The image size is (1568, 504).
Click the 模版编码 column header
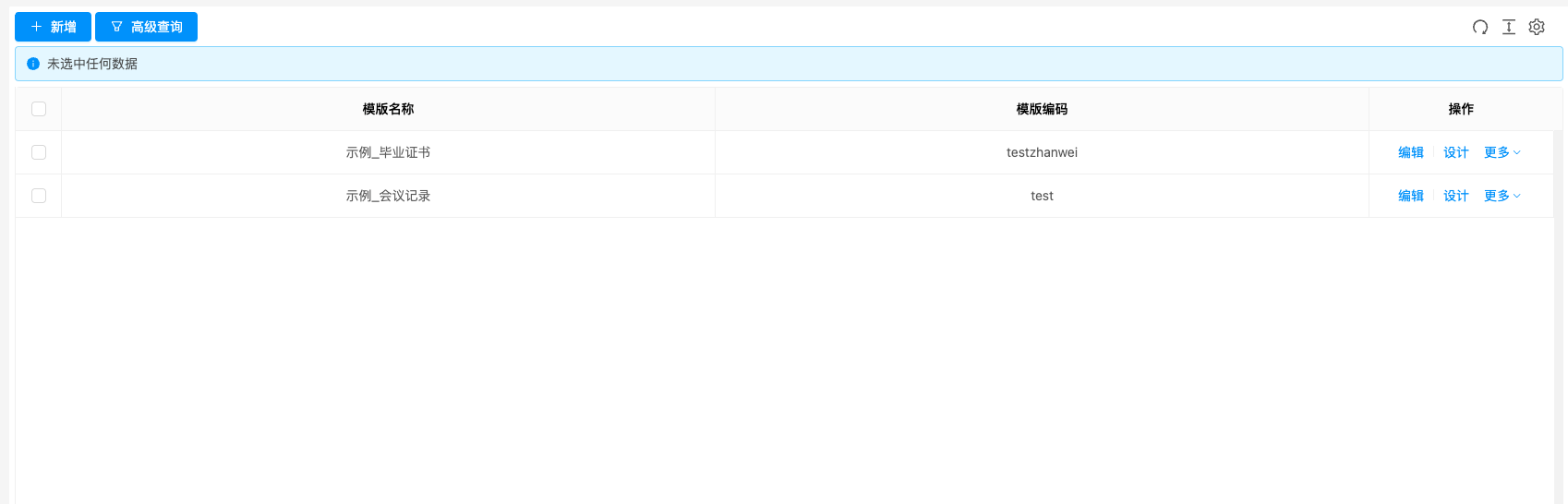point(1042,109)
